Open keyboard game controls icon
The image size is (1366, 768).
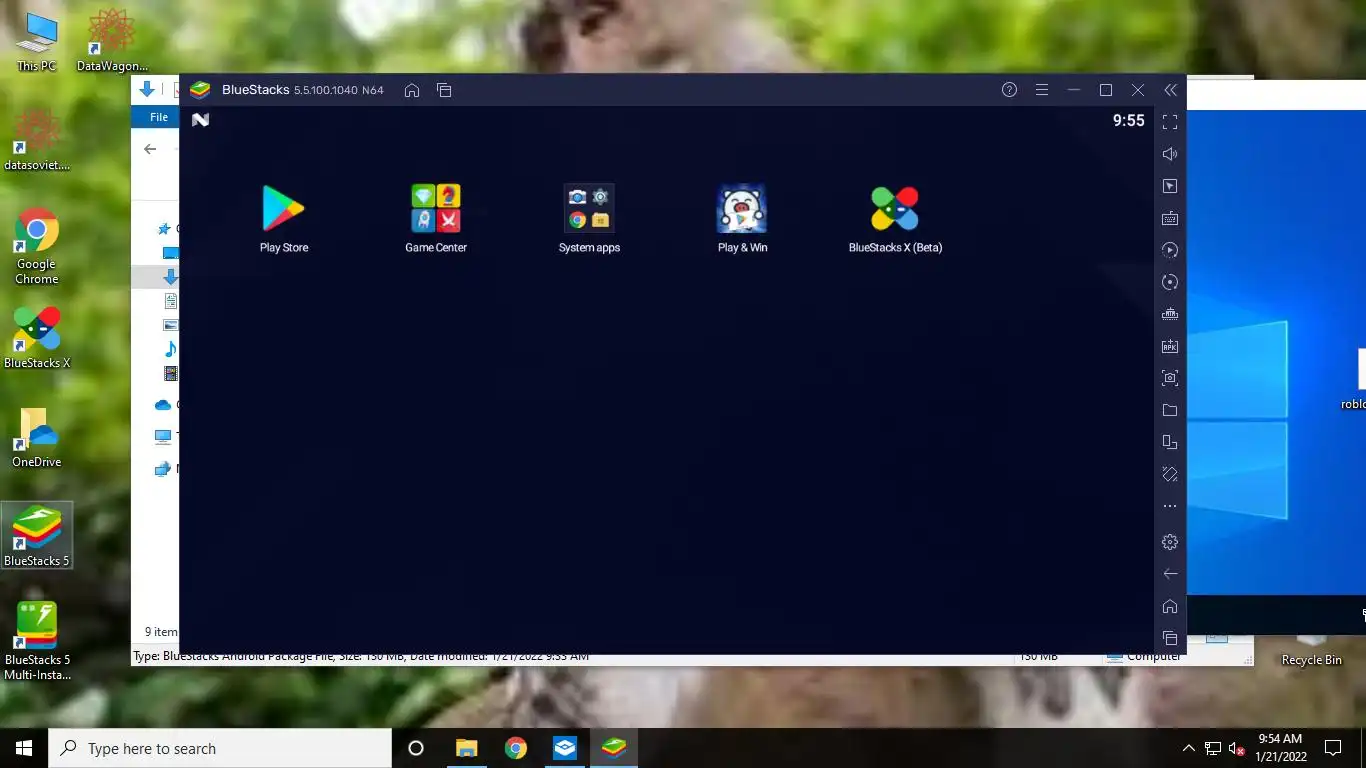1170,218
